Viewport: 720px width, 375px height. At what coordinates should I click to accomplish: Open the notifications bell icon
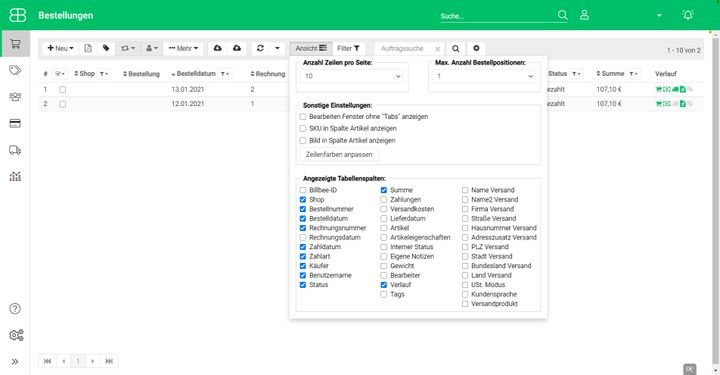[687, 15]
